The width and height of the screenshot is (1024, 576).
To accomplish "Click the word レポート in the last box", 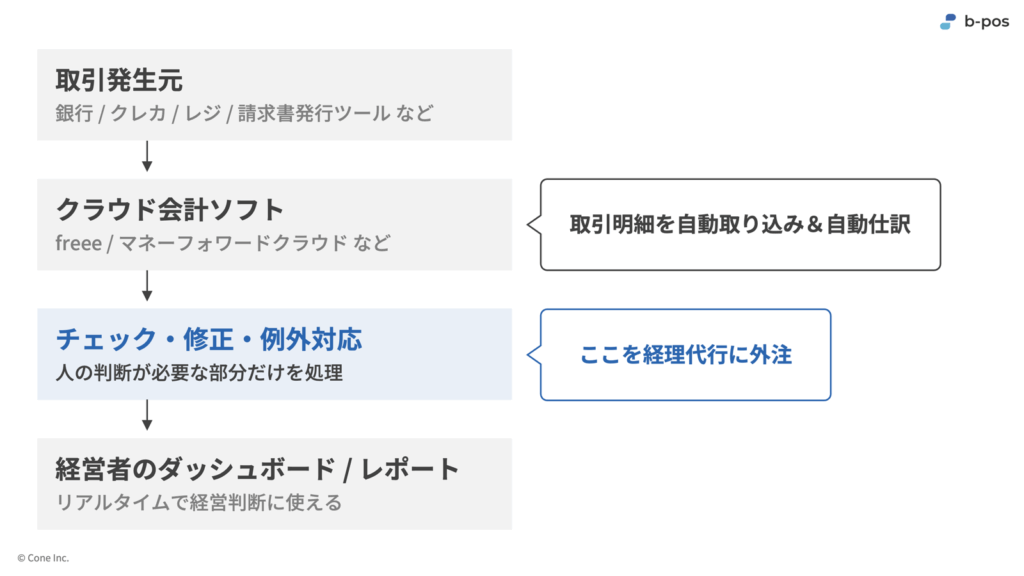I will tap(410, 469).
